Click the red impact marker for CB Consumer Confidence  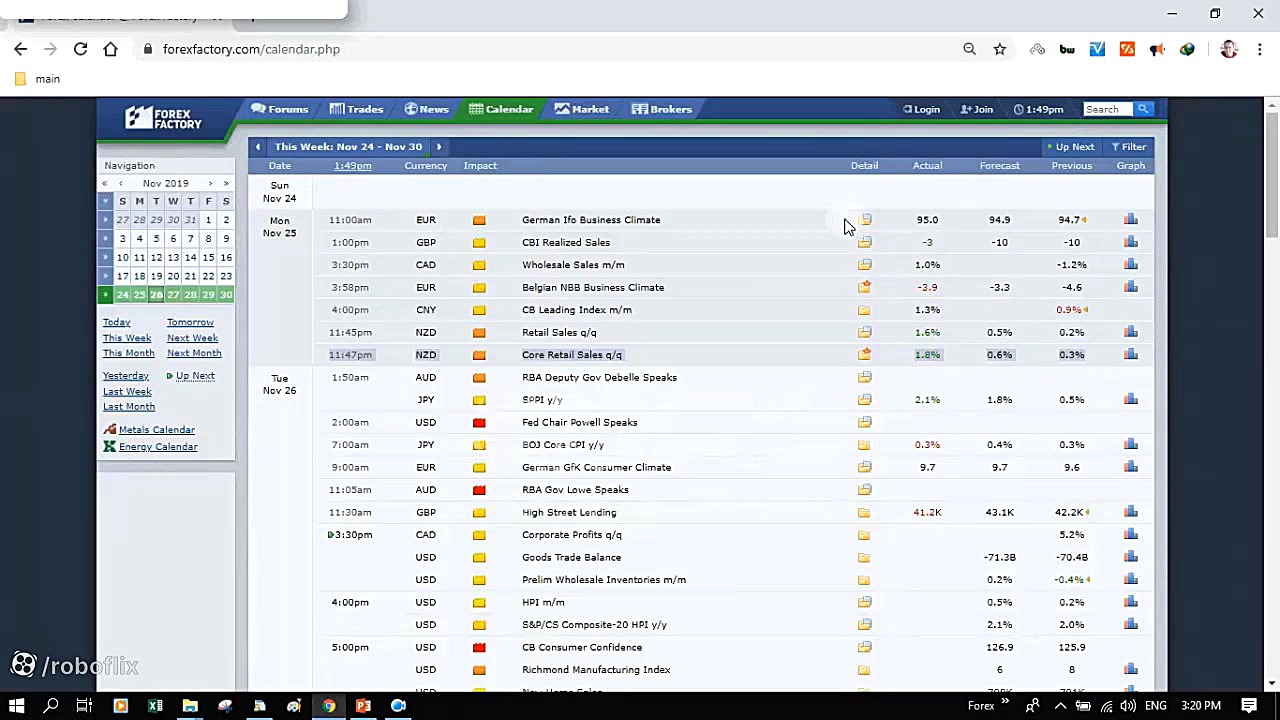click(479, 647)
